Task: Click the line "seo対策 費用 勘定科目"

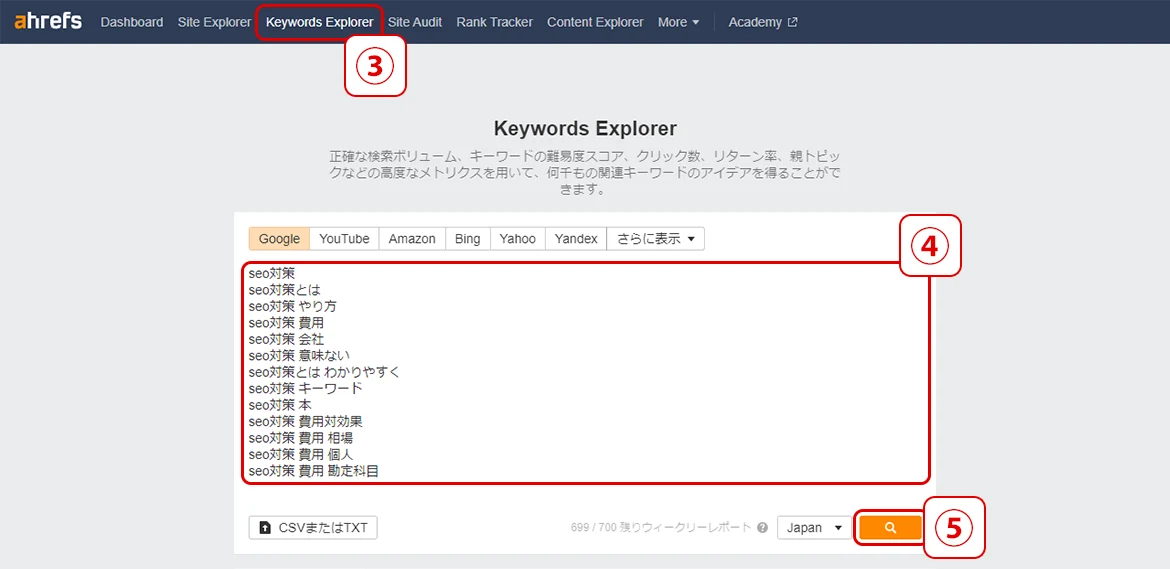Action: tap(313, 471)
